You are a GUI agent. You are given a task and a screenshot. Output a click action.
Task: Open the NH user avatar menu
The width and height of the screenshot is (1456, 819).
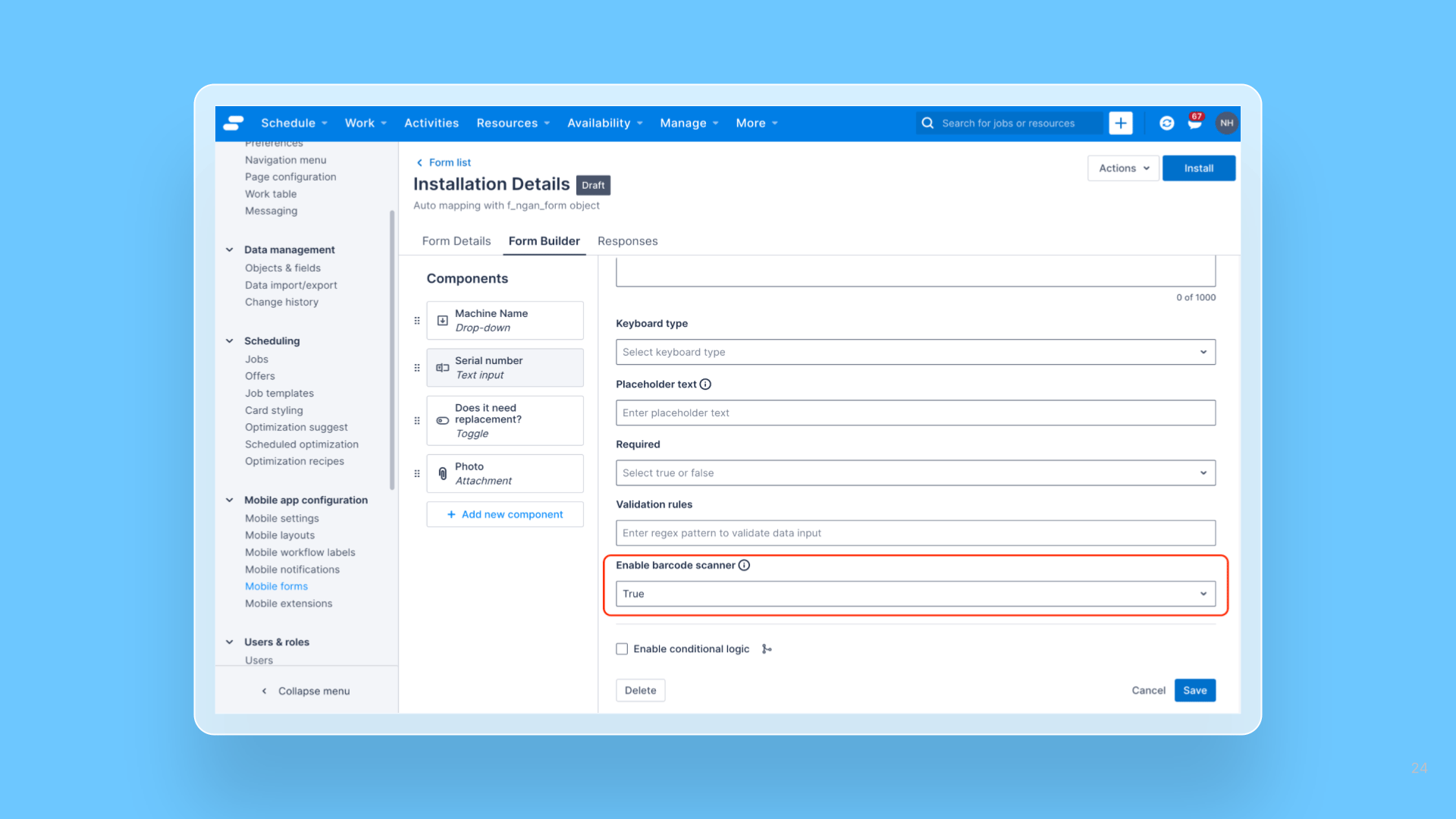tap(1226, 123)
